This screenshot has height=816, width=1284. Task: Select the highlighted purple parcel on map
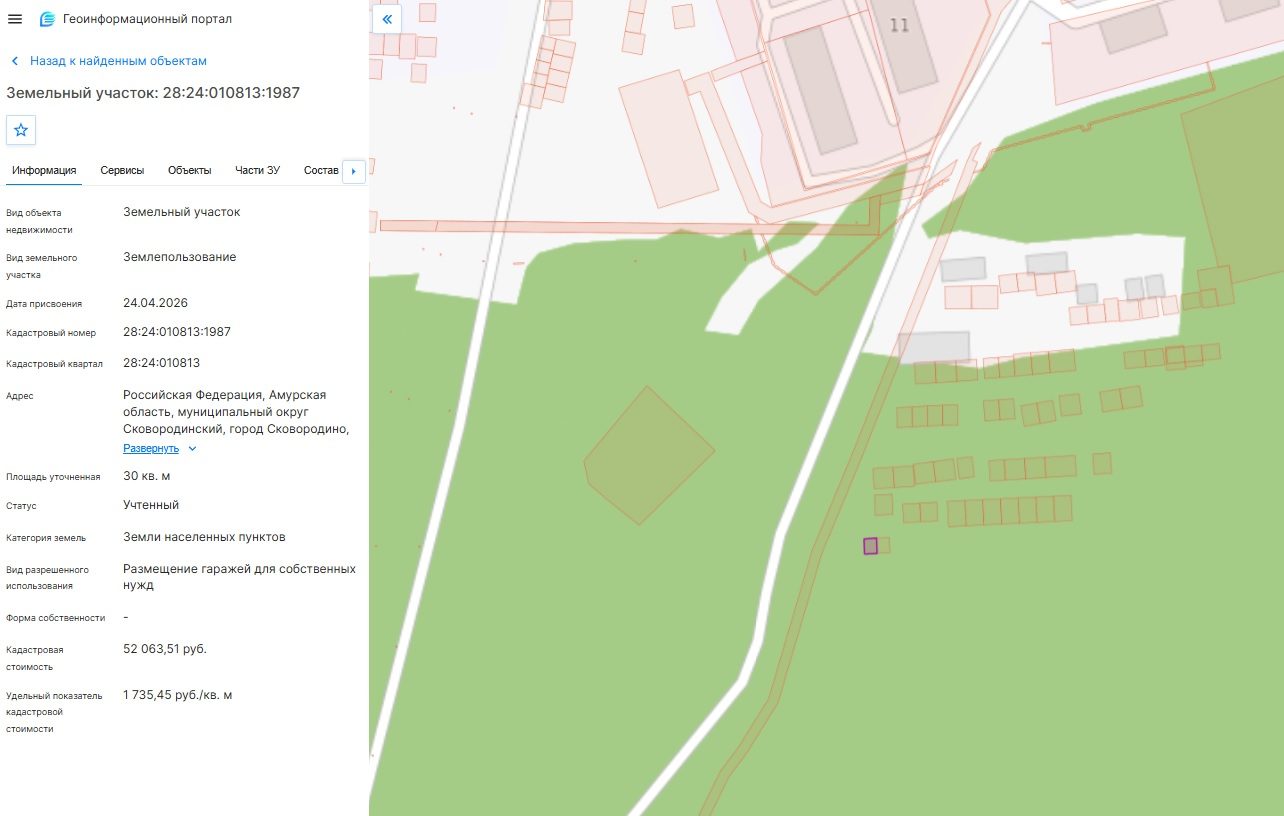pyautogui.click(x=870, y=546)
